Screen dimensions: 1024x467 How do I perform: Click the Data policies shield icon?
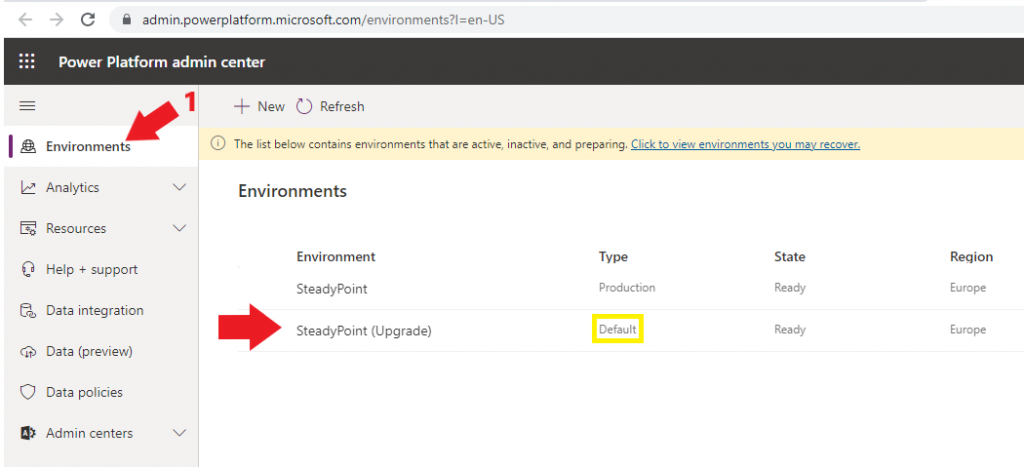(x=27, y=393)
